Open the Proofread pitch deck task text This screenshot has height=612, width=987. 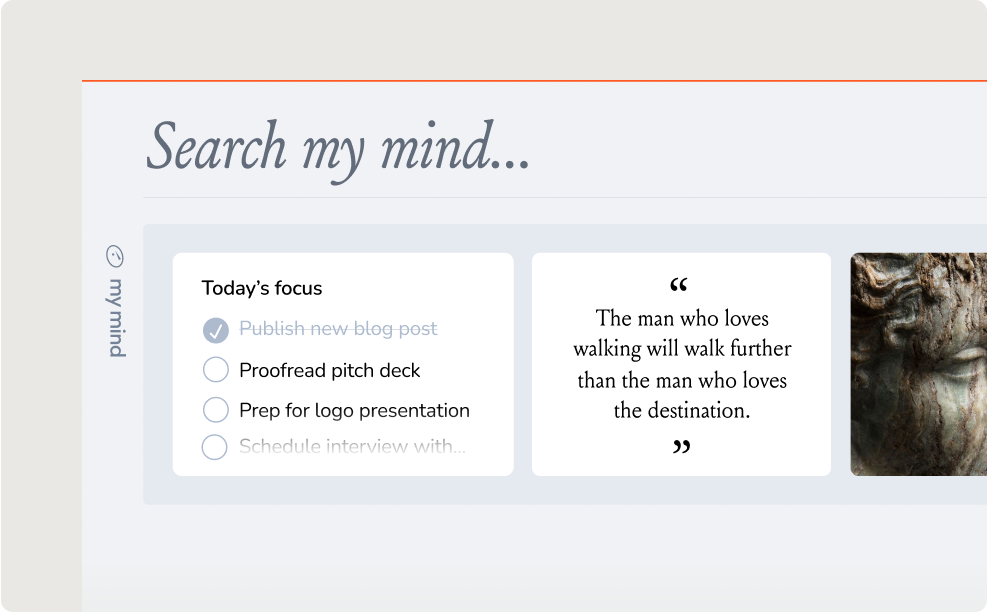click(x=329, y=370)
